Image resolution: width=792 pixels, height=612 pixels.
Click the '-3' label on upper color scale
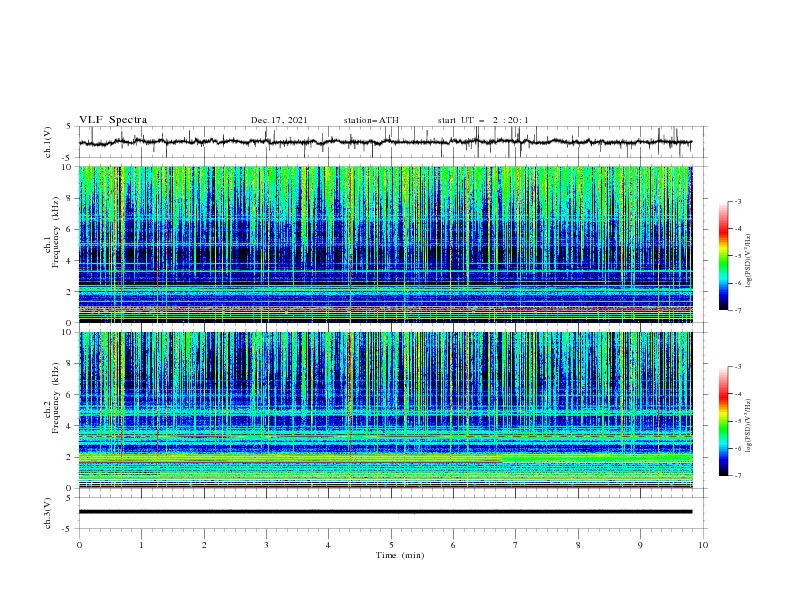click(x=738, y=201)
